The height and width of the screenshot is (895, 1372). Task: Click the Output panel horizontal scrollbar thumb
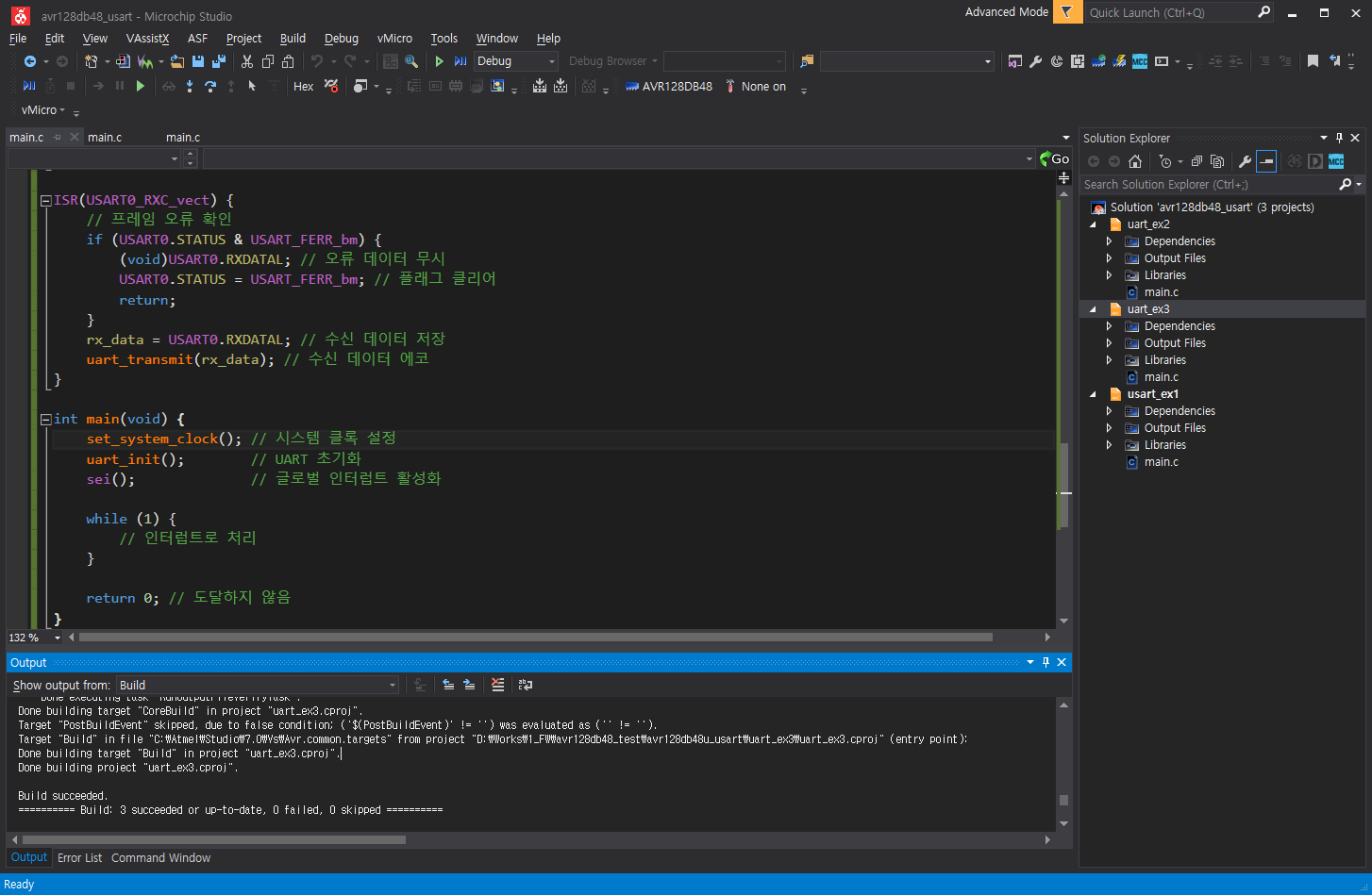click(214, 839)
